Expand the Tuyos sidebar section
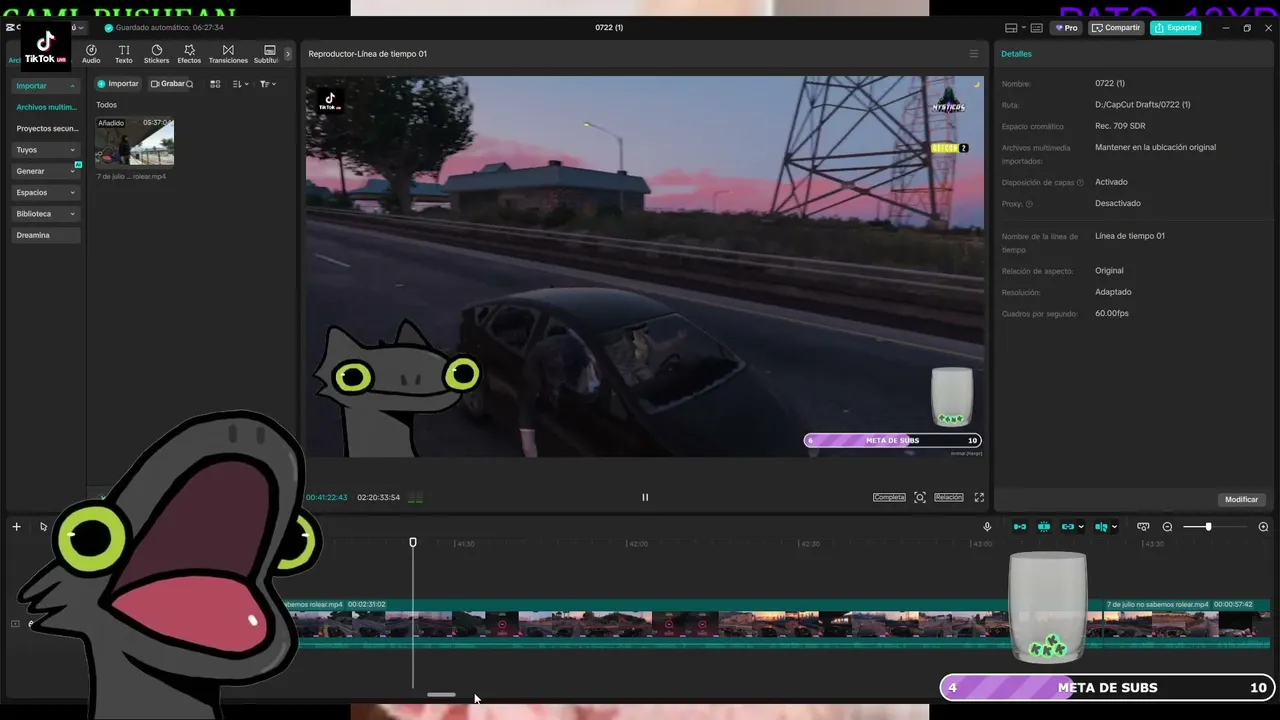1280x720 pixels. [x=46, y=150]
